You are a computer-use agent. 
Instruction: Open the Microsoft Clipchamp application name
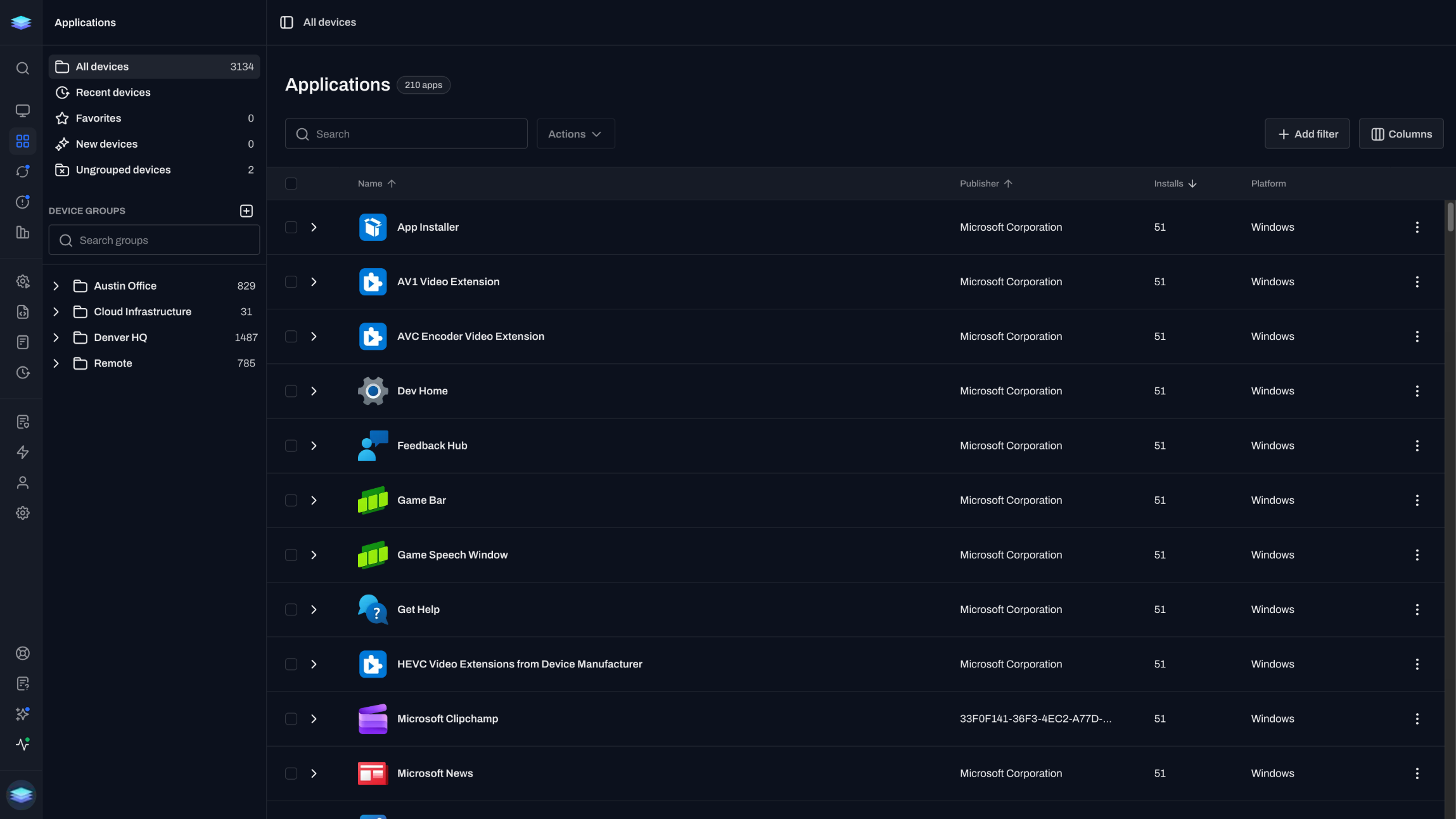click(x=447, y=719)
